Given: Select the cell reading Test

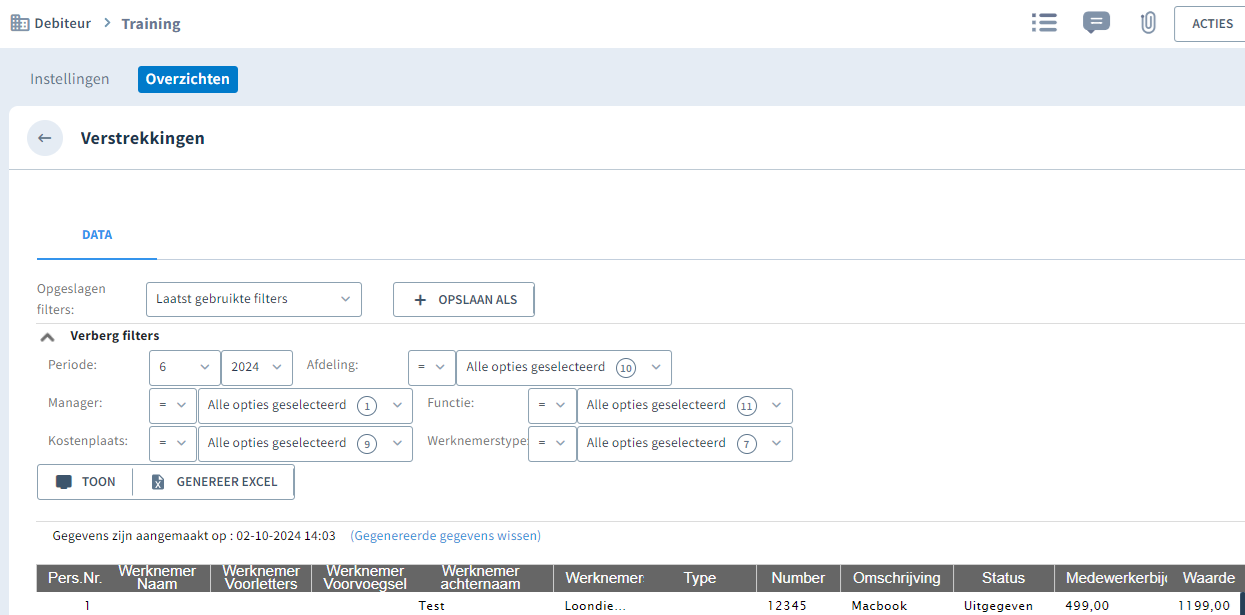Looking at the screenshot, I should pyautogui.click(x=431, y=606).
